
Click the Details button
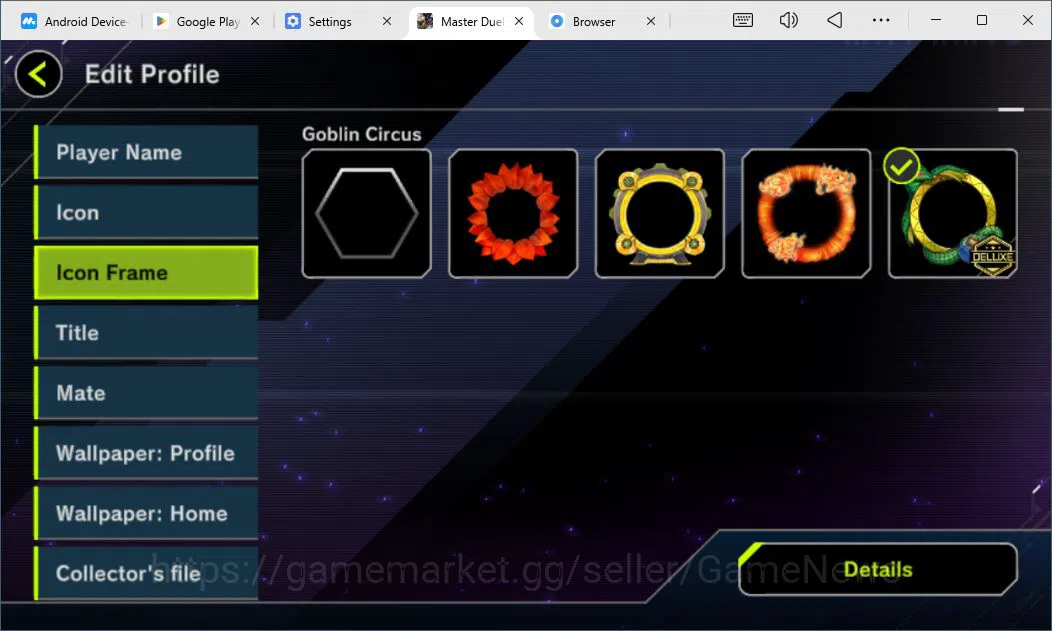(878, 569)
